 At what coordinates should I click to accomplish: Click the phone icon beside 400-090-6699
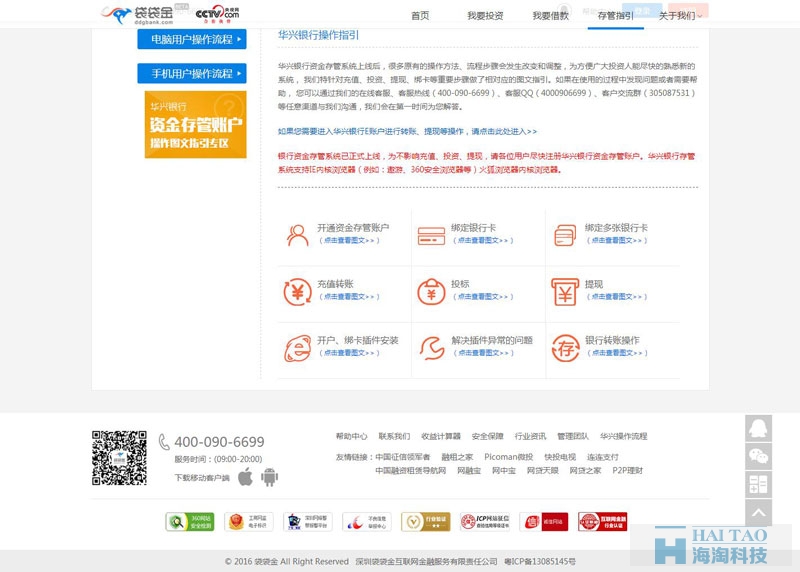tap(164, 442)
